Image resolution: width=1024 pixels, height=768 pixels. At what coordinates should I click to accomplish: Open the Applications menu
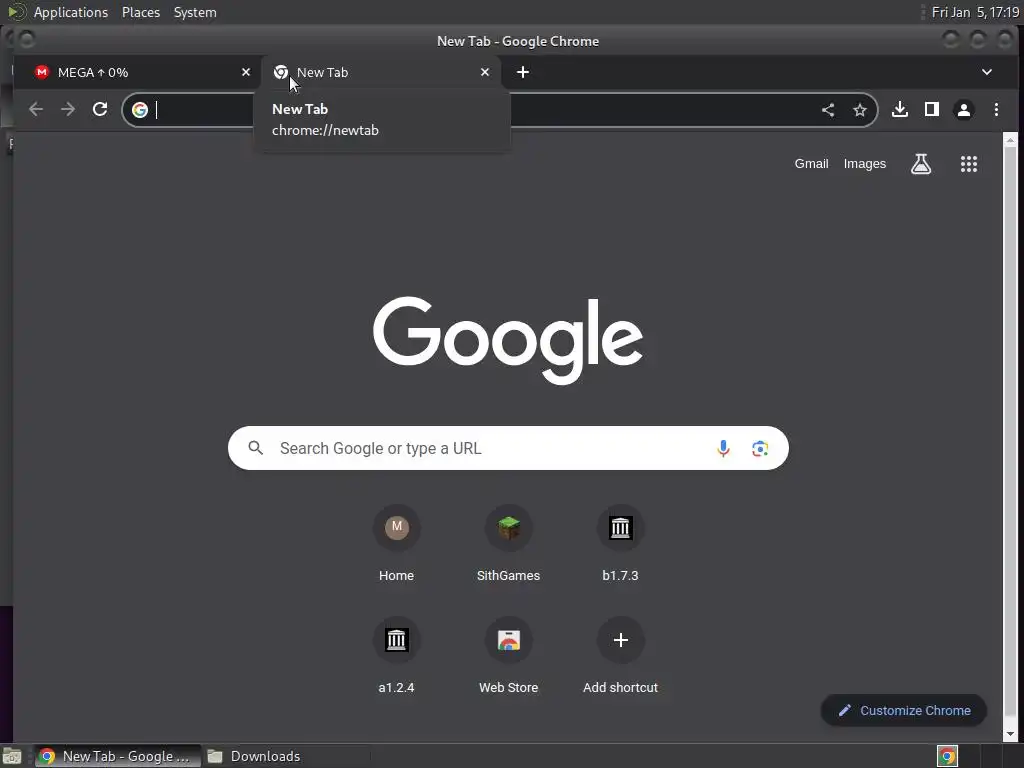(x=71, y=12)
